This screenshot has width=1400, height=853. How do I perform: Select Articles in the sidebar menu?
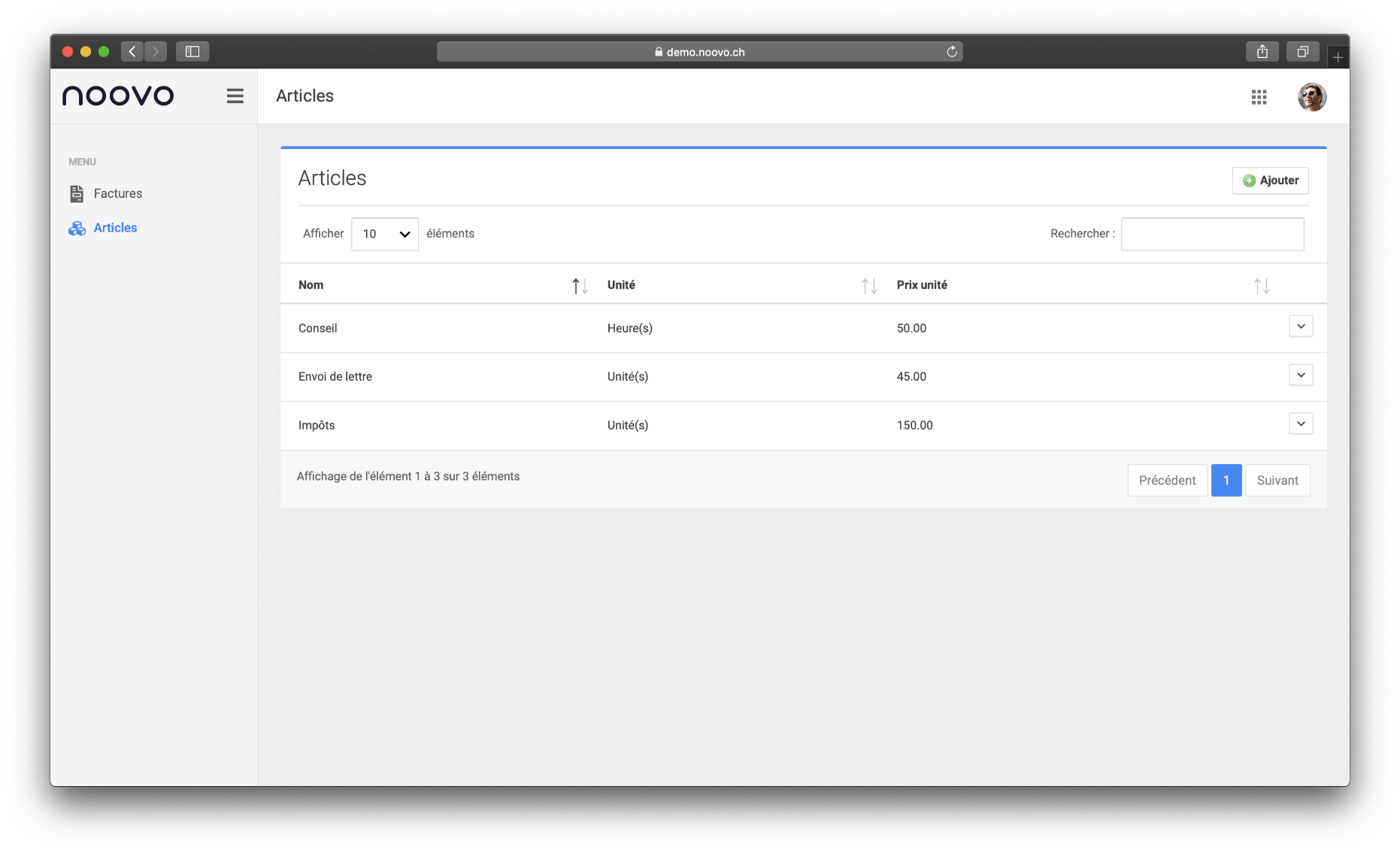[x=115, y=228]
